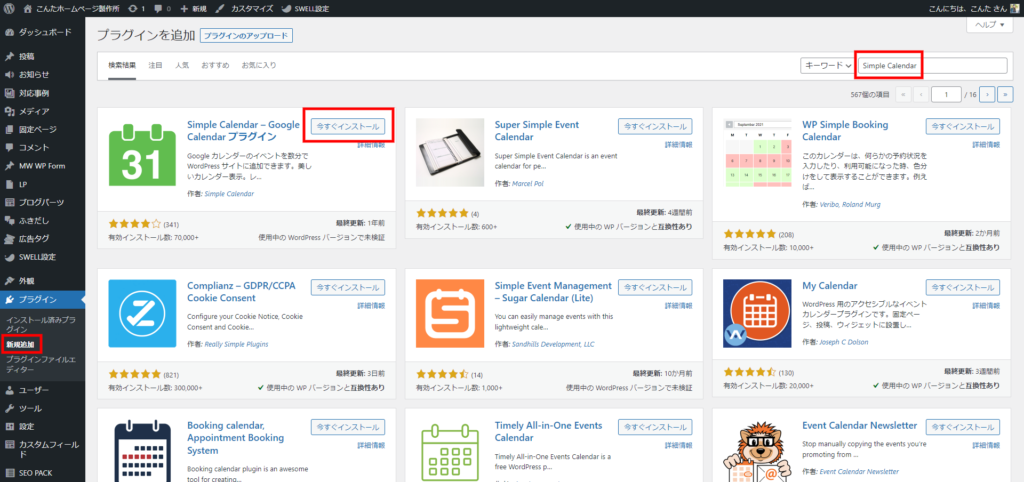The height and width of the screenshot is (482, 1024).
Task: Expand the ヘルプ help panel
Action: [x=989, y=24]
